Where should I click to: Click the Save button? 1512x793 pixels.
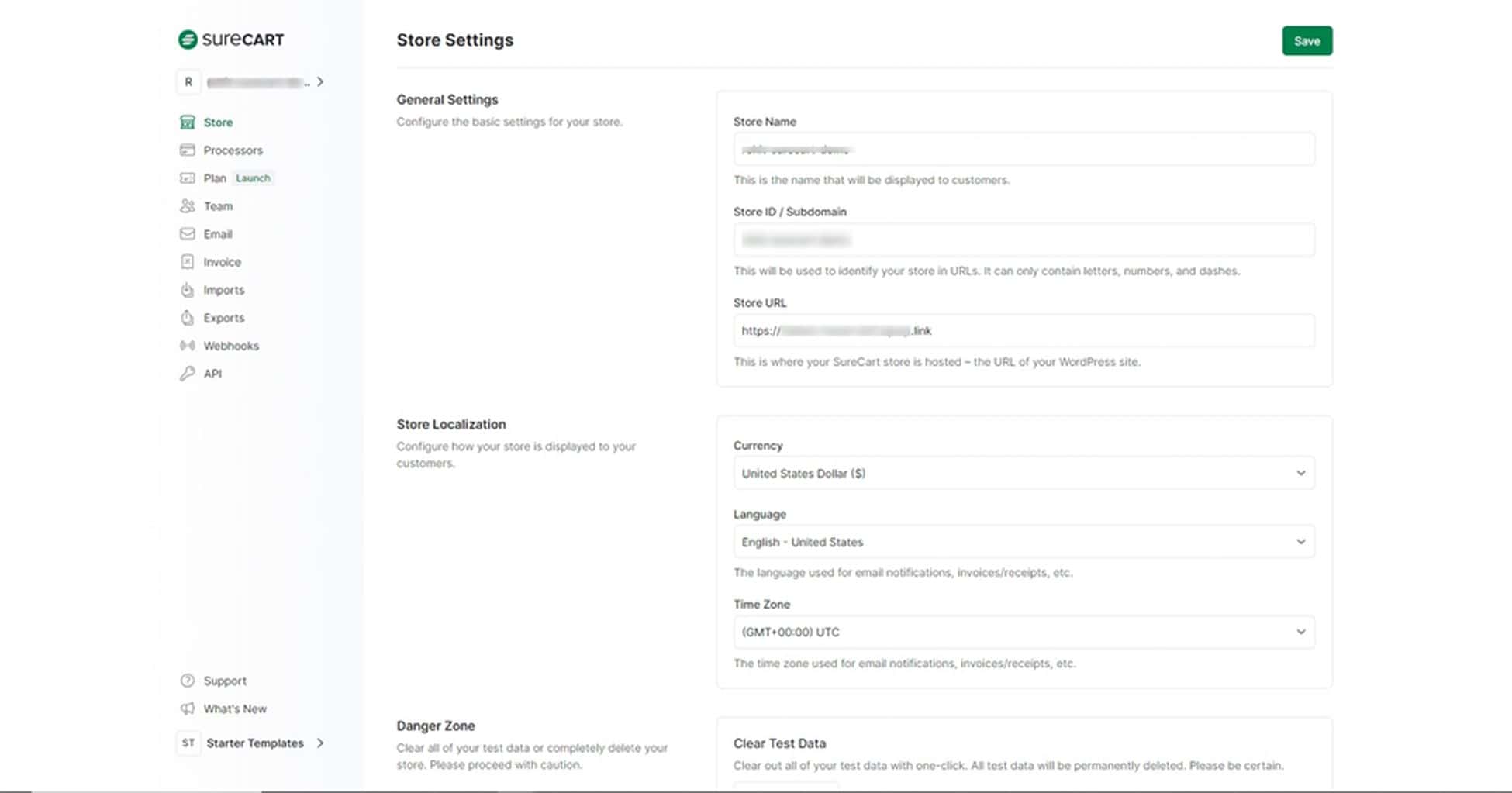point(1307,40)
